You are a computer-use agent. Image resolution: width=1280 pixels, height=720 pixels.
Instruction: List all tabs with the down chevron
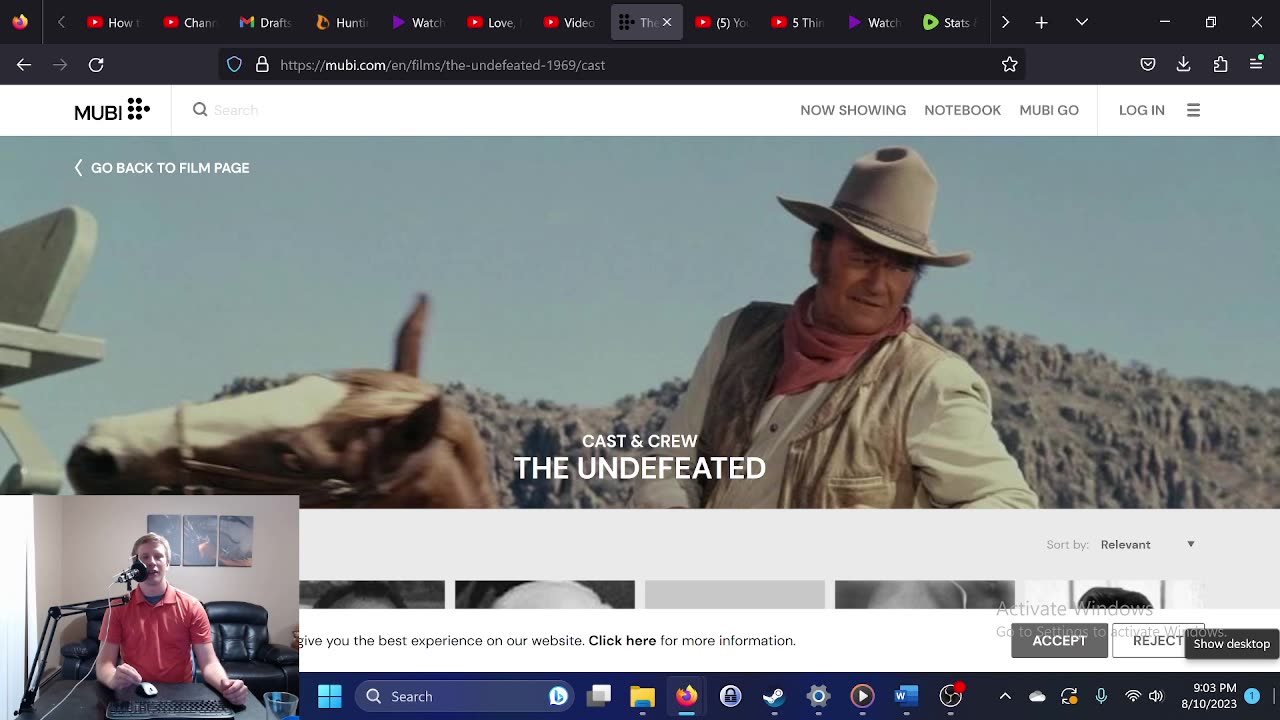[1082, 22]
